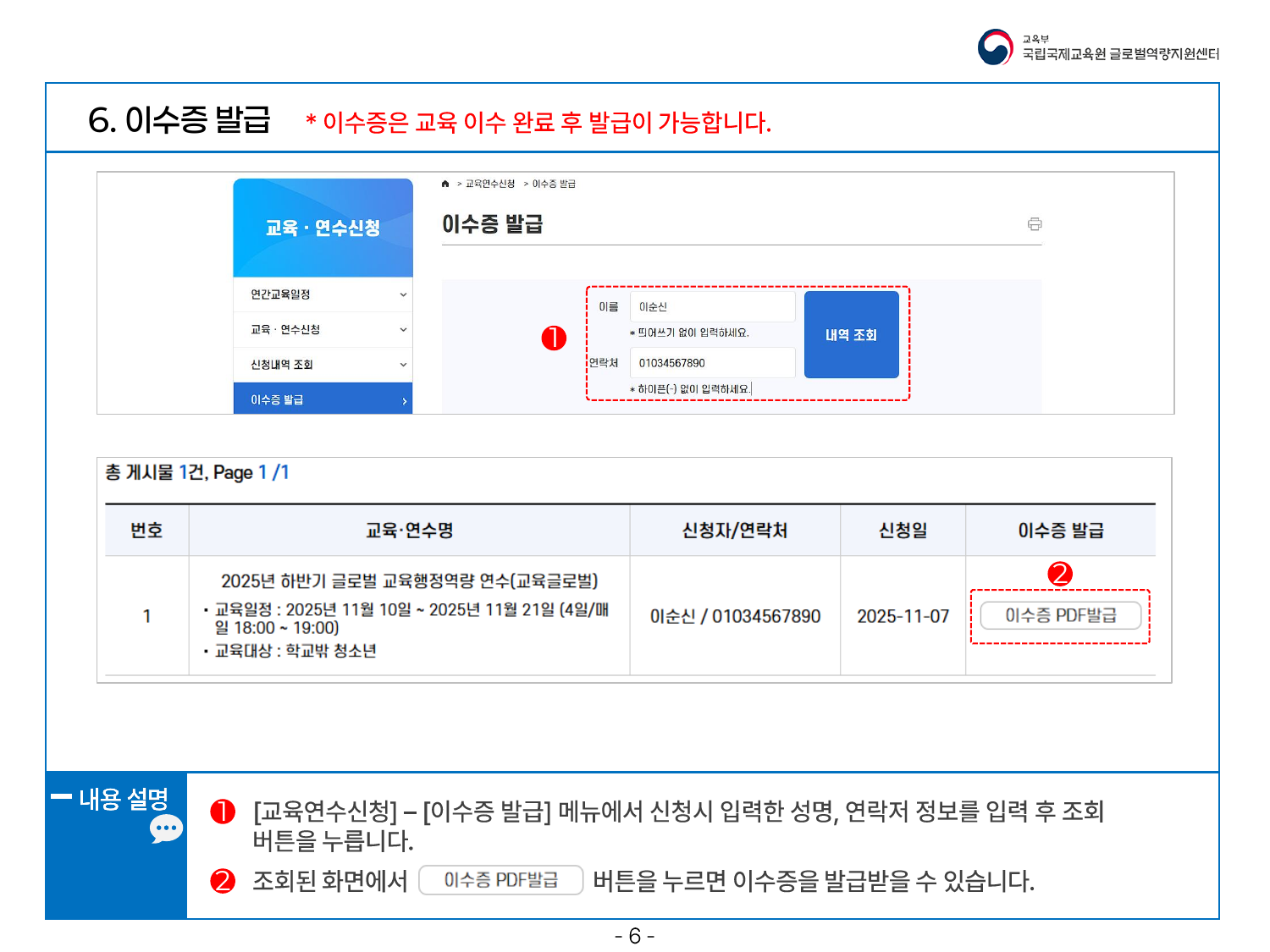Click the speech bubble icon under 내용 설명
Image resolution: width=1270 pixels, height=952 pixels.
pos(166,829)
